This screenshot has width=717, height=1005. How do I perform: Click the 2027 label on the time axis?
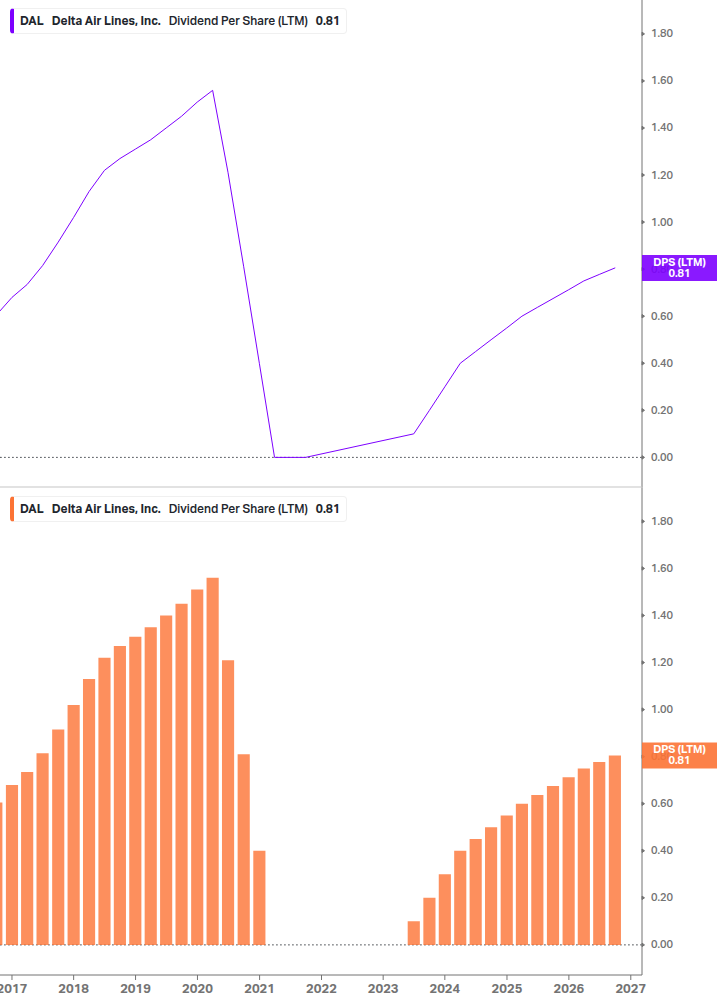pyautogui.click(x=630, y=989)
